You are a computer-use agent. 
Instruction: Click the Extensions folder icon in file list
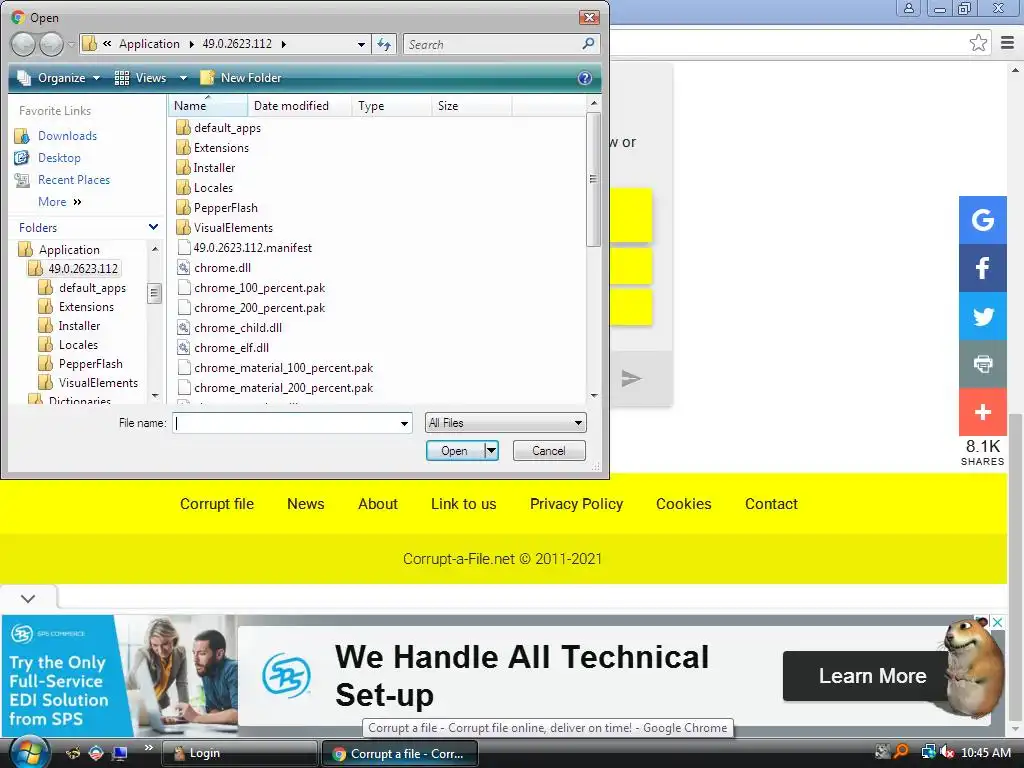click(x=184, y=148)
